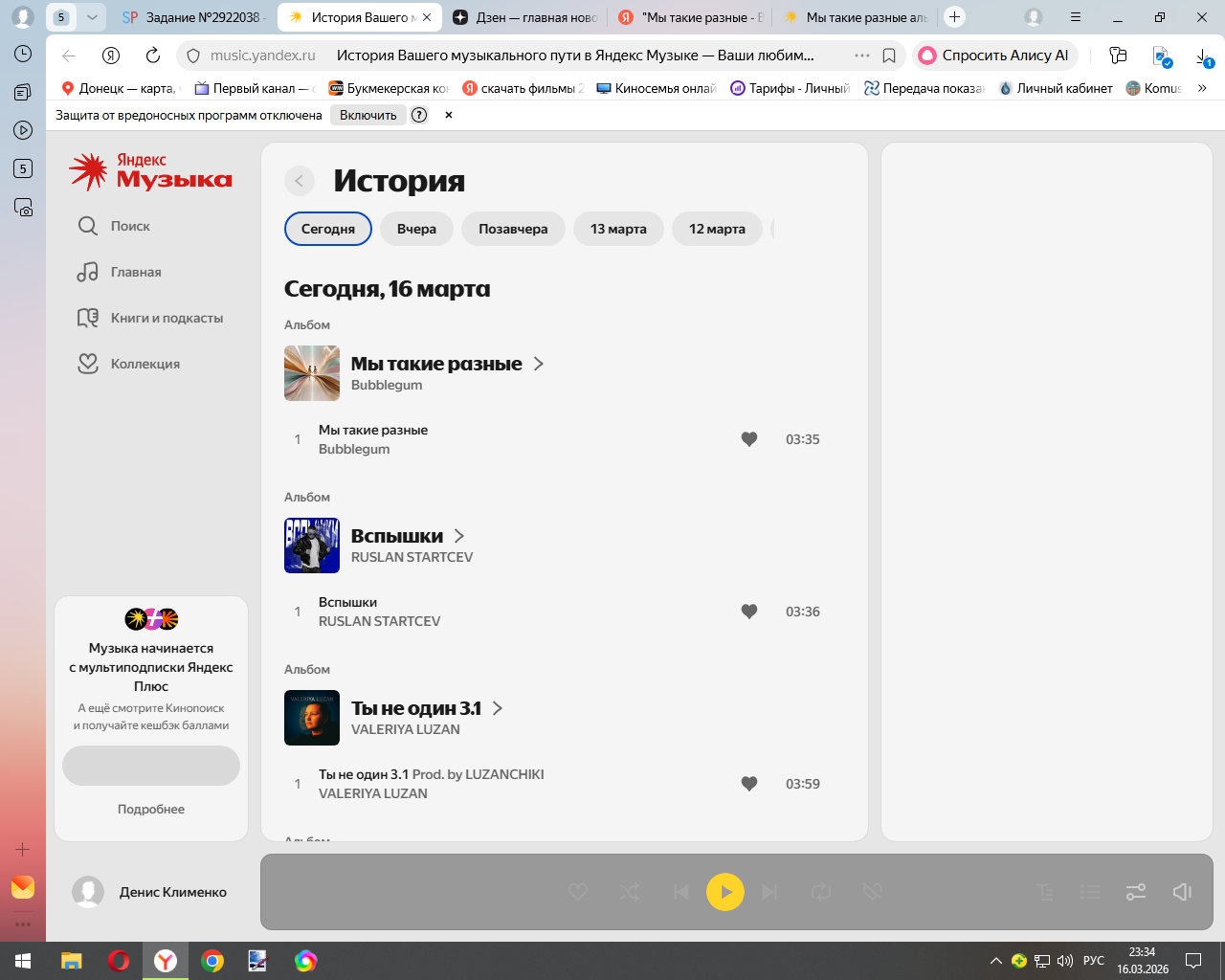Select the 13 марта date filter
This screenshot has width=1225, height=980.
[618, 229]
